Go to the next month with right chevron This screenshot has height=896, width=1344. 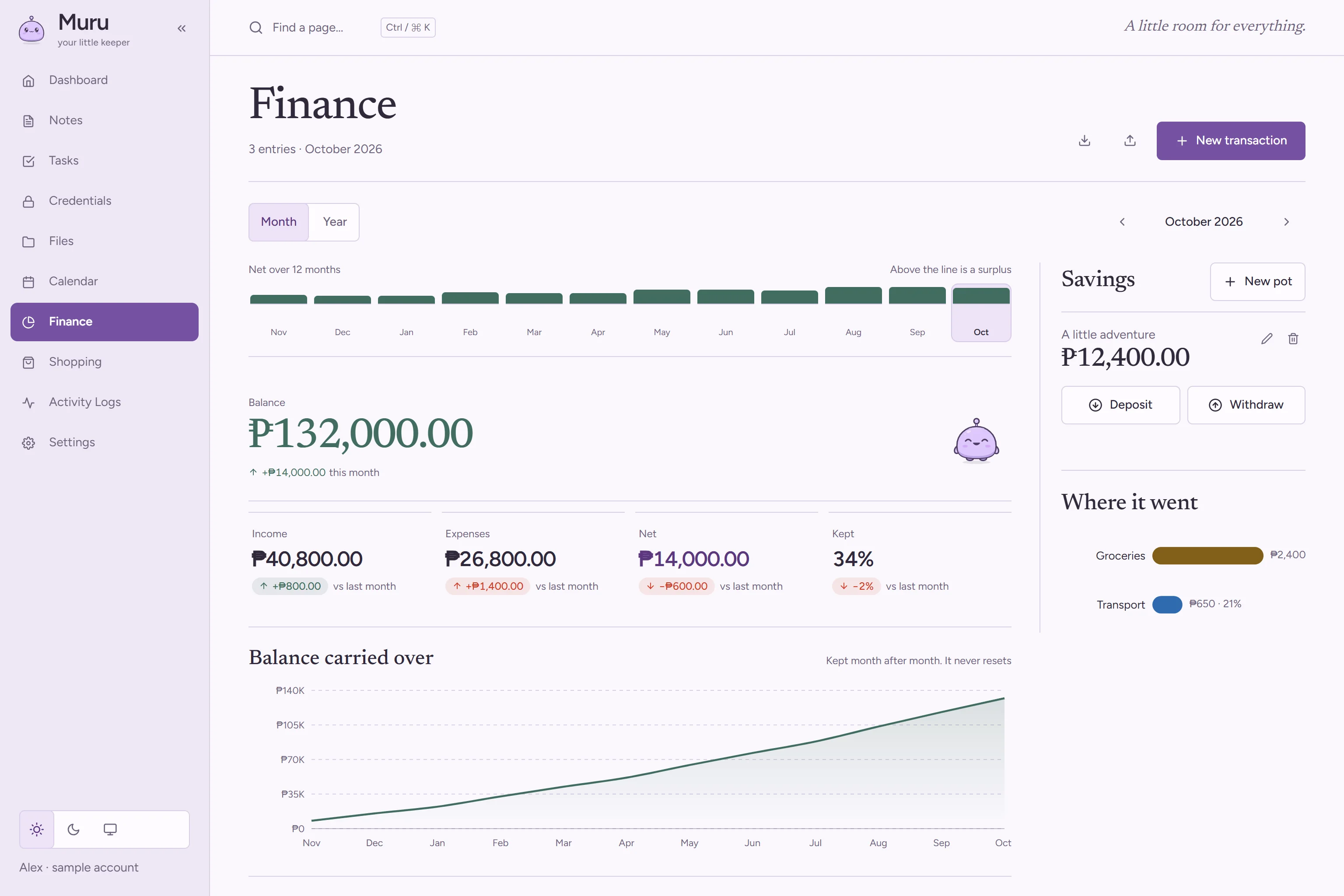[x=1286, y=222]
